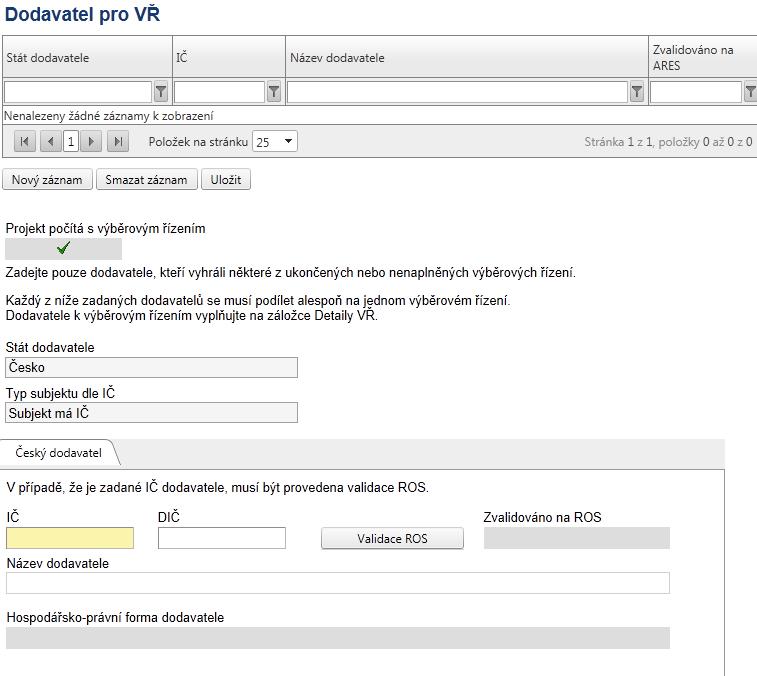Click Stát dodavatele filter text box
The width and height of the screenshot is (757, 676).
pos(78,92)
